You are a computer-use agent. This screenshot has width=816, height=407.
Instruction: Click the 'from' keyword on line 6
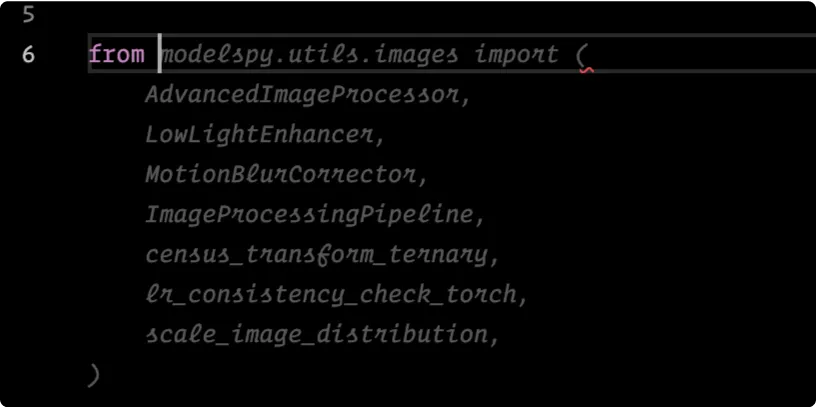(x=116, y=54)
